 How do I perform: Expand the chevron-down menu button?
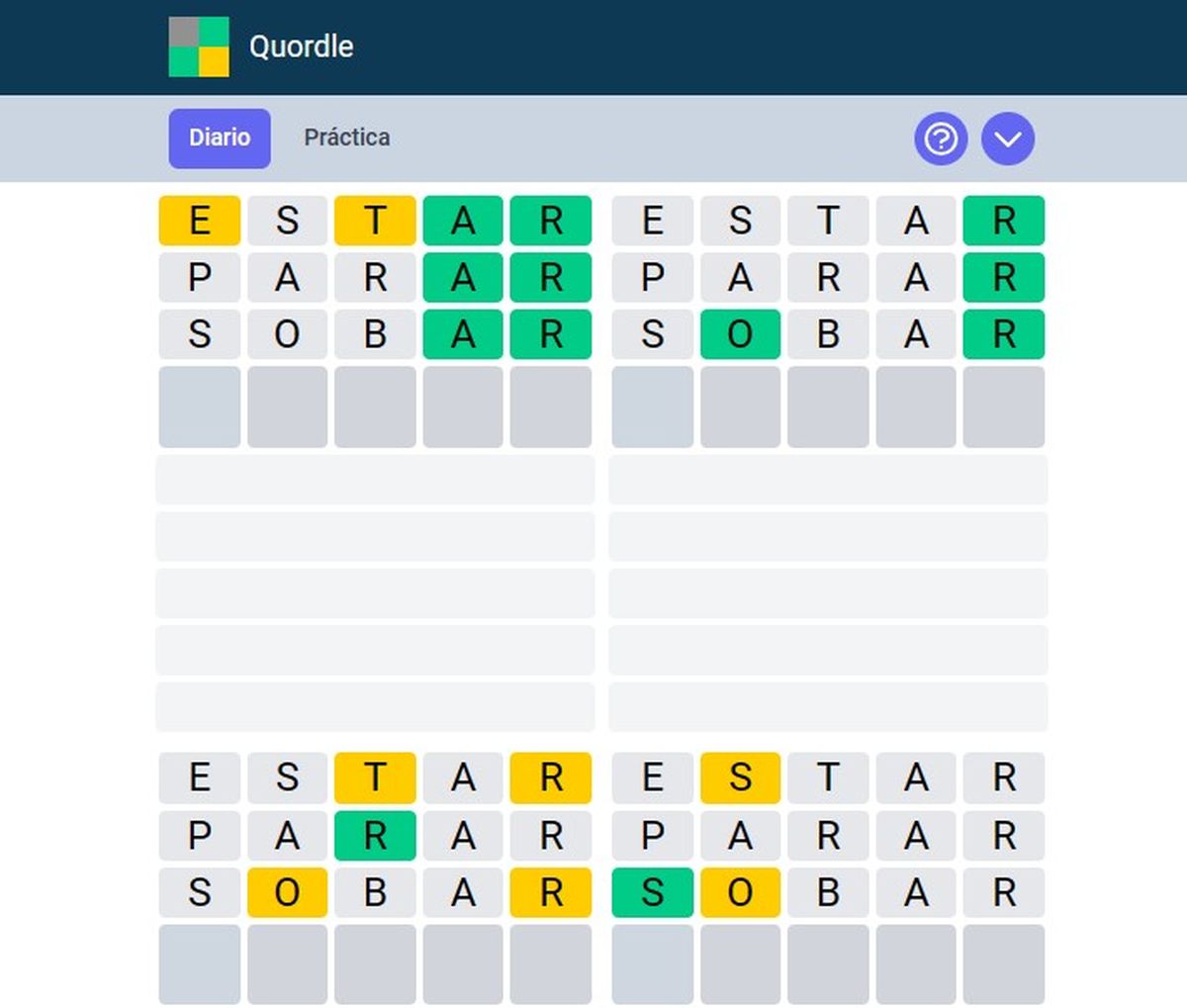(x=1007, y=138)
